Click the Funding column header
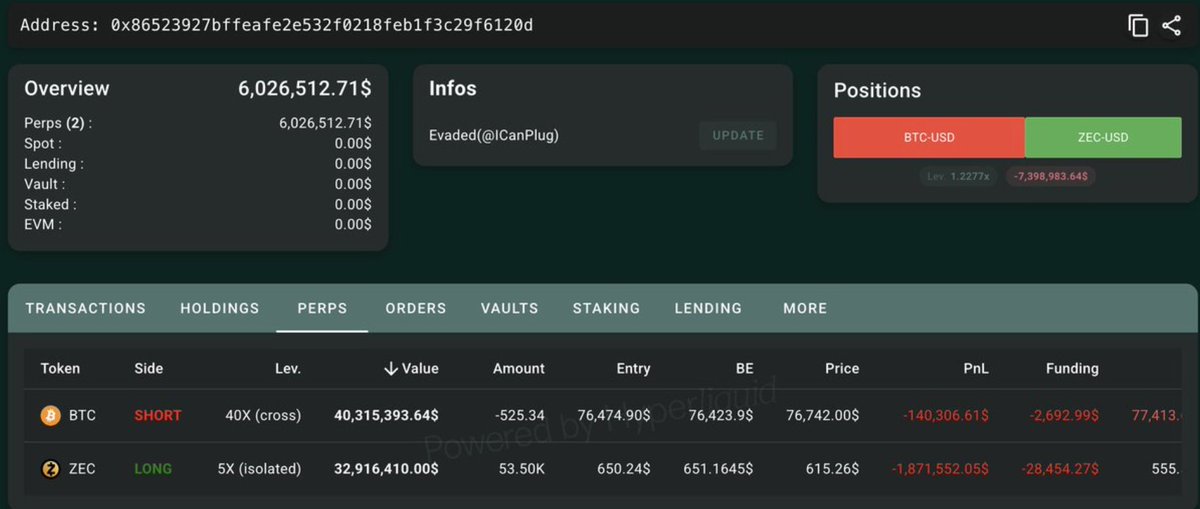Screen dimensions: 1200x509 coord(1072,368)
